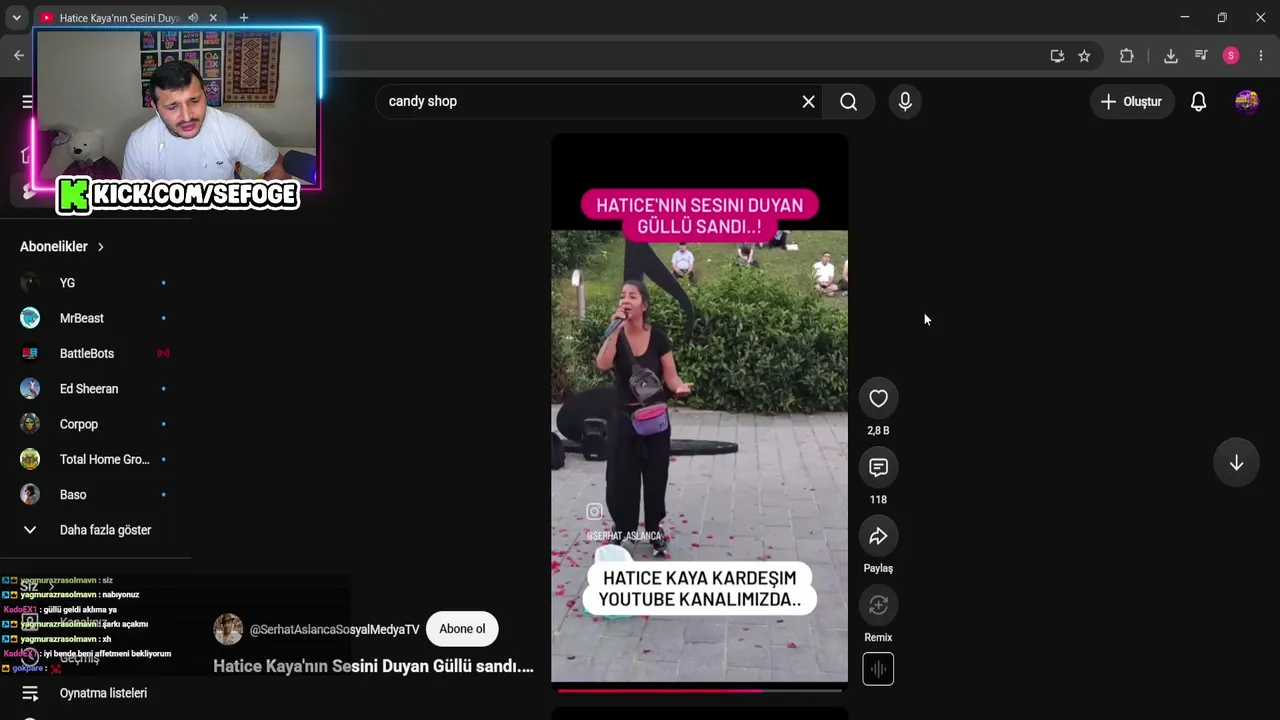This screenshot has height=720, width=1280.
Task: Like the Hatice Kaya short
Action: pyautogui.click(x=878, y=399)
